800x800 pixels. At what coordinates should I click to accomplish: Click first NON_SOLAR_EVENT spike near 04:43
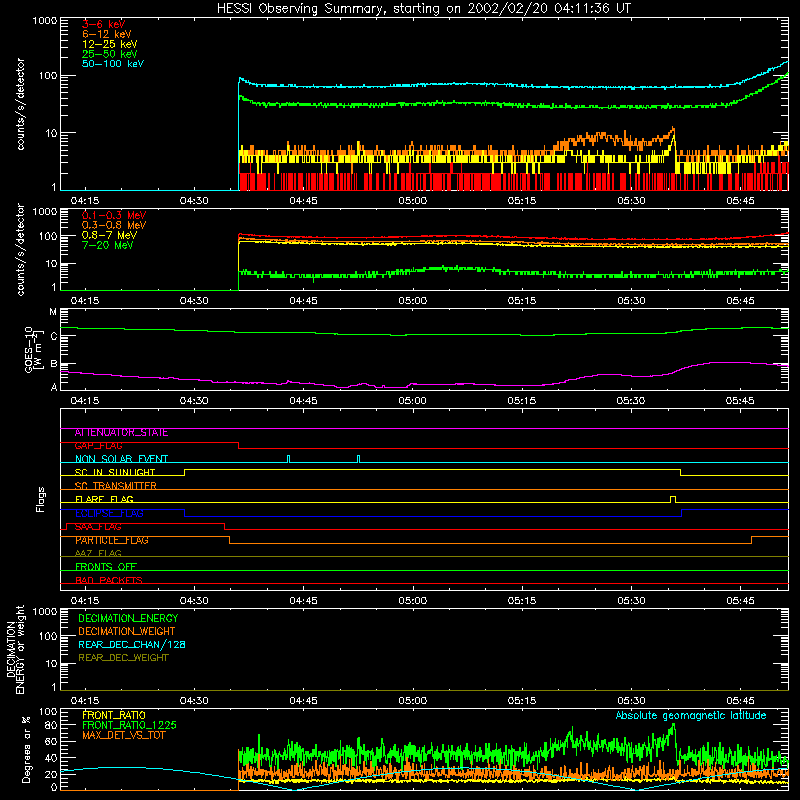coord(289,459)
